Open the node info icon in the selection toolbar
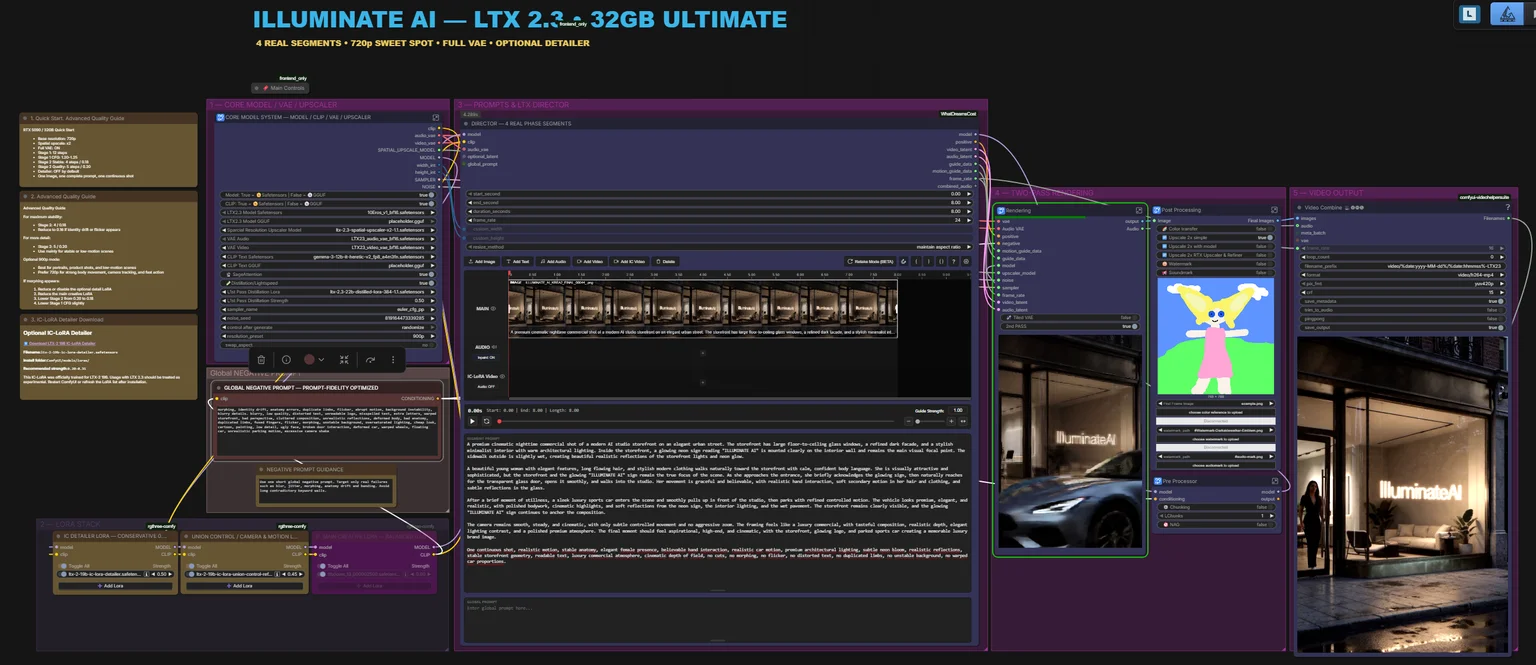 click(x=286, y=359)
